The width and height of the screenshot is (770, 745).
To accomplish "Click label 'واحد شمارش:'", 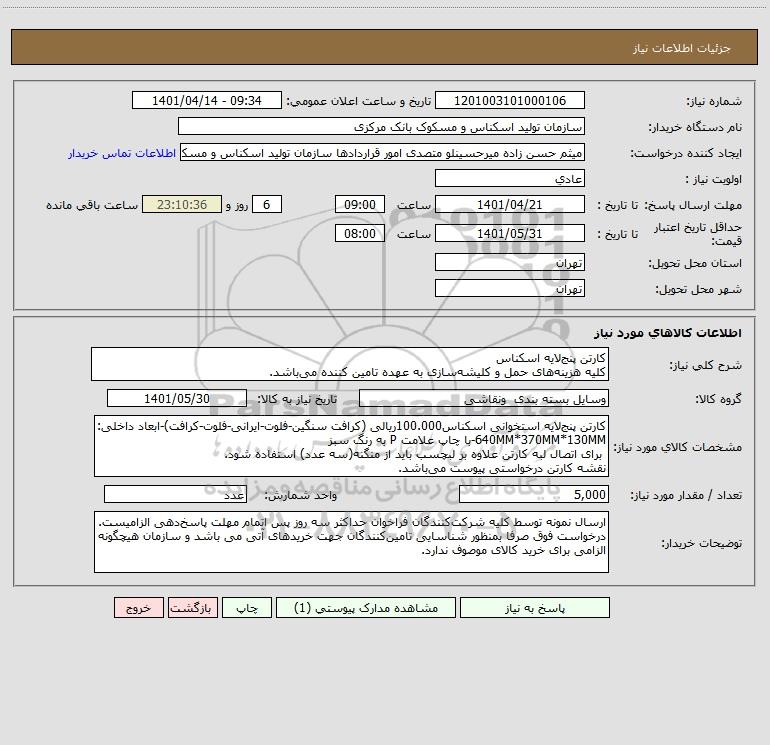I will 301,496.
